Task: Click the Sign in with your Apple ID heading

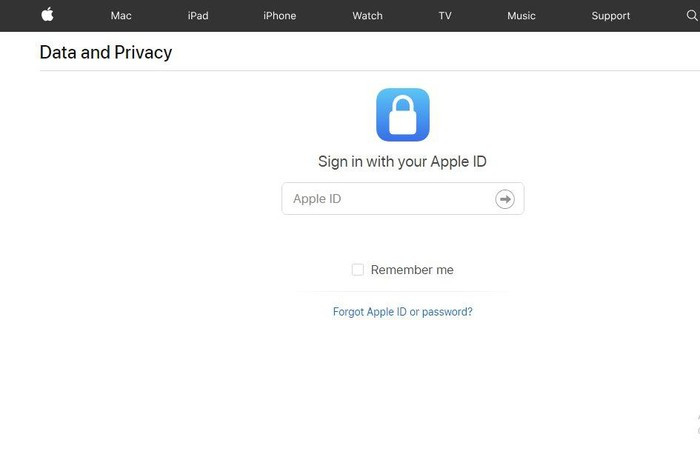Action: (x=402, y=162)
